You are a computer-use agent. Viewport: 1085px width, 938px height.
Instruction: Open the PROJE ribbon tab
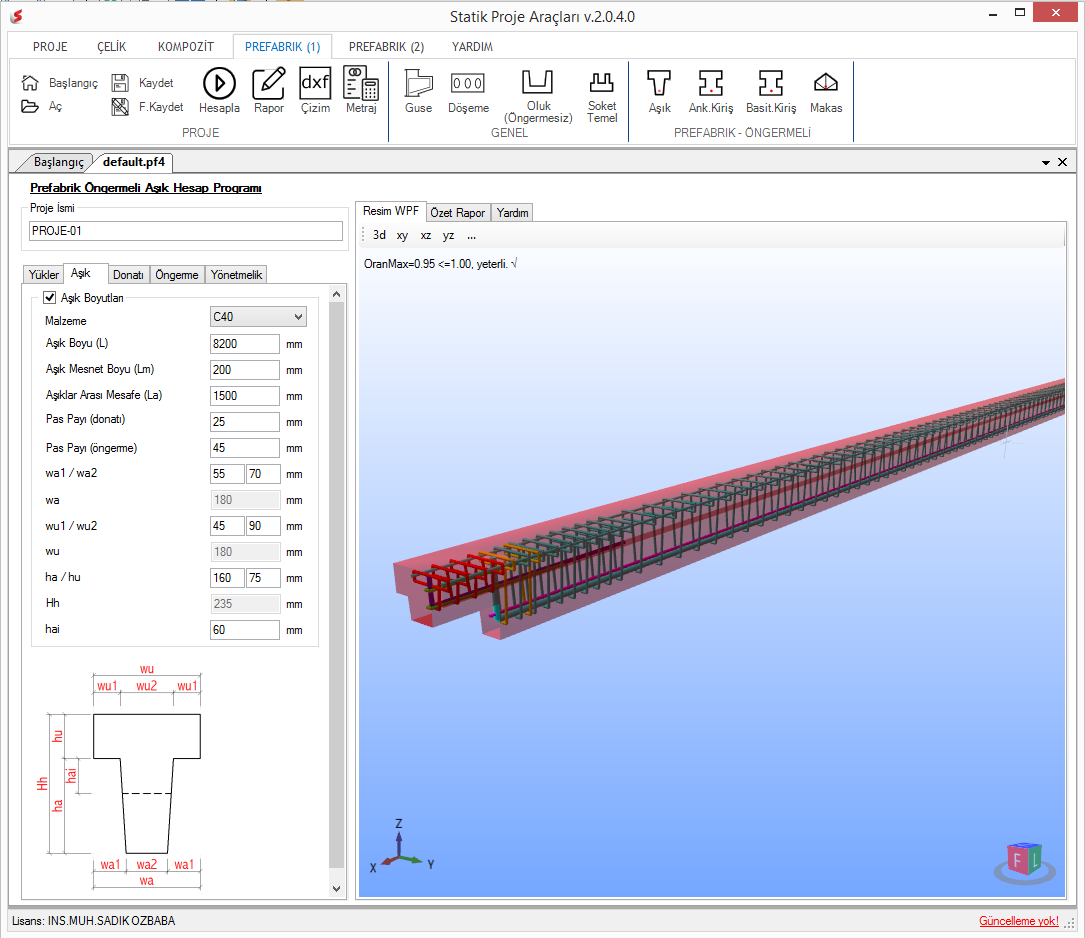pos(51,47)
